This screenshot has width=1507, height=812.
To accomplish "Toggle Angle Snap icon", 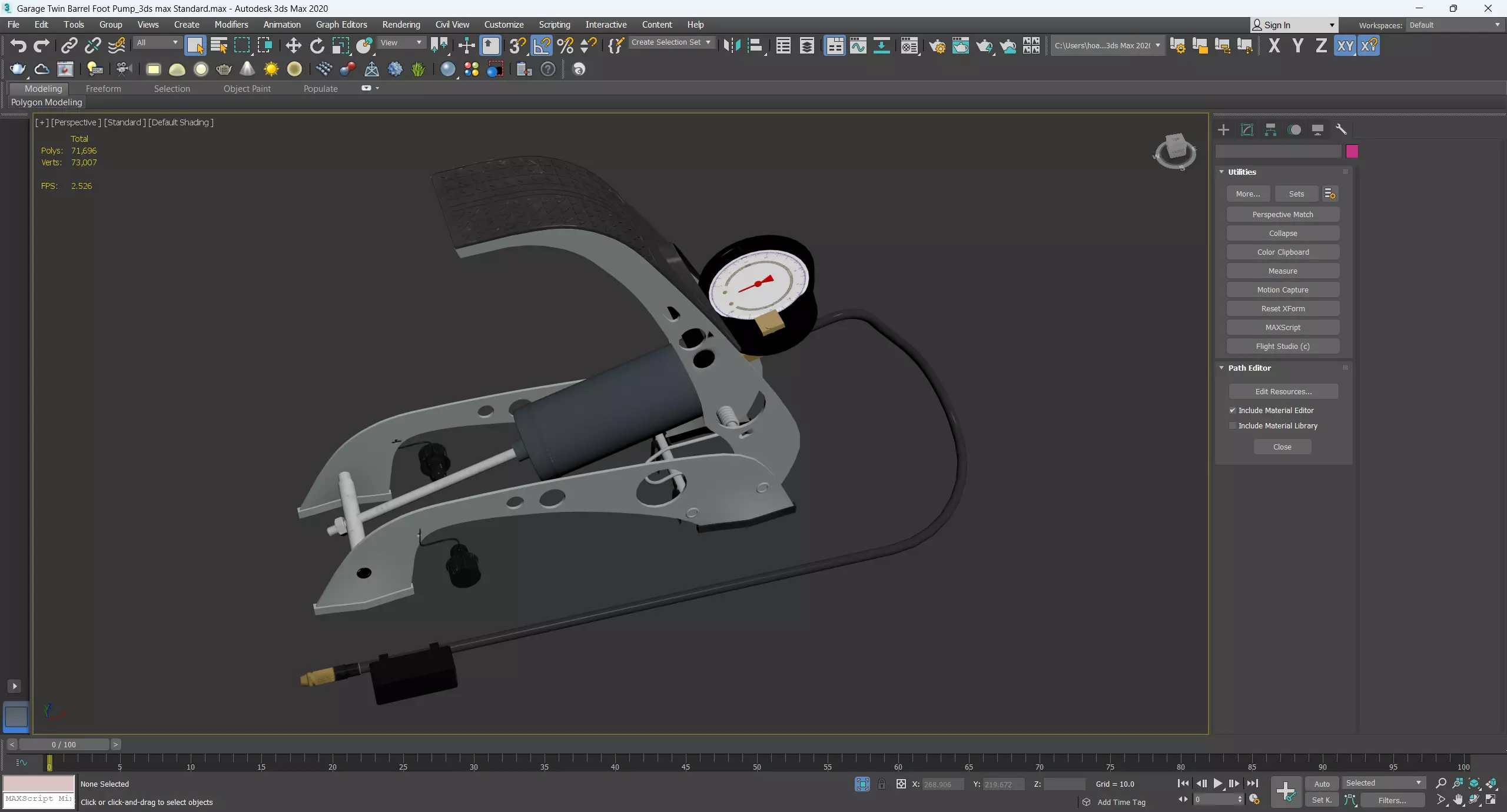I will [x=542, y=45].
